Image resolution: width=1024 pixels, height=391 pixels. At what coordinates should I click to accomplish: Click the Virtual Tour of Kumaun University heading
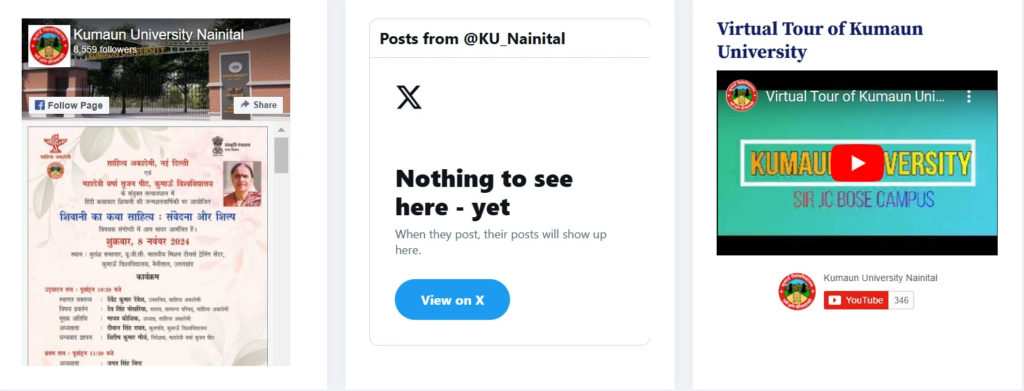(820, 40)
